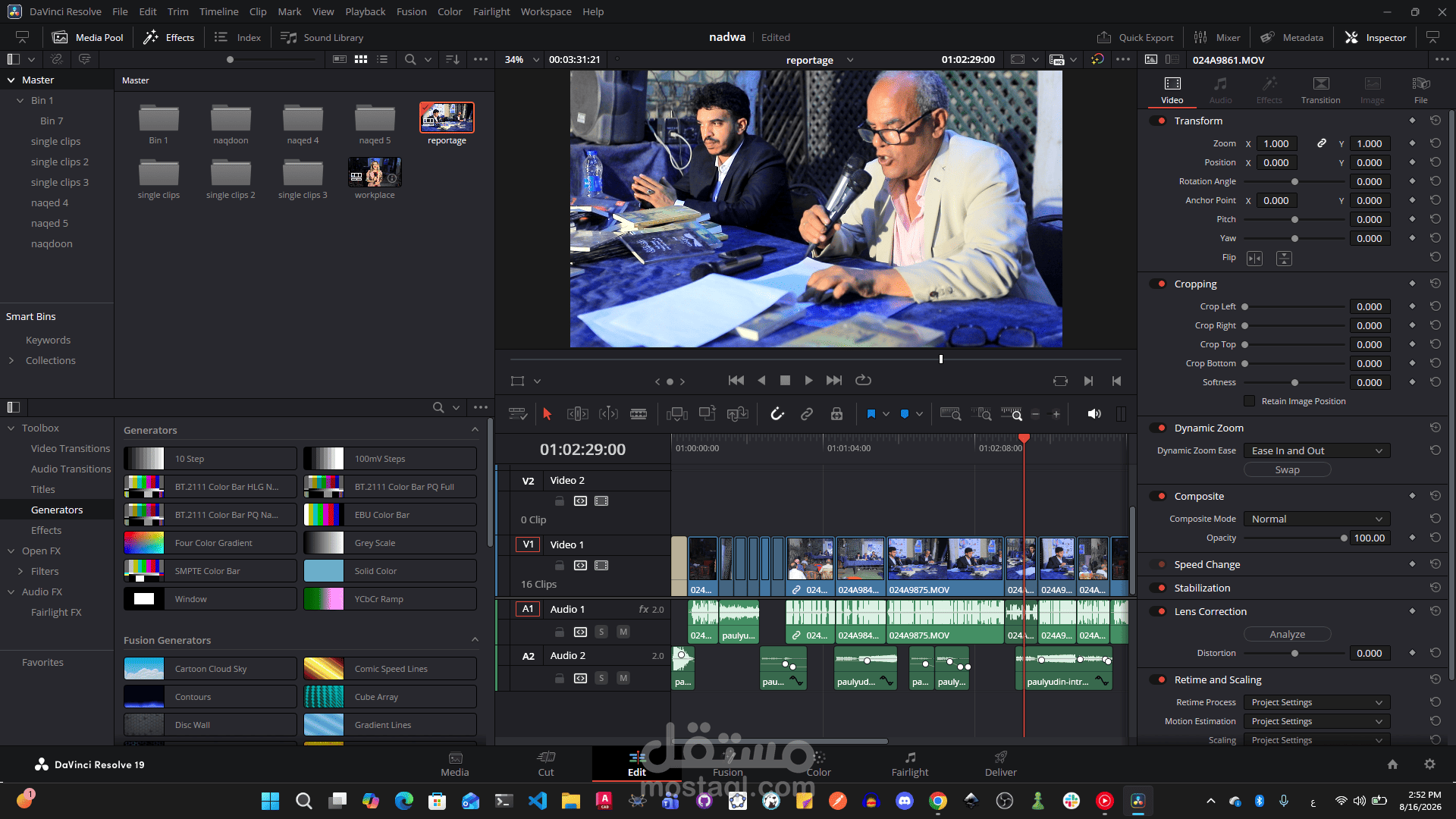Expand the Collections smart bin

click(x=11, y=360)
